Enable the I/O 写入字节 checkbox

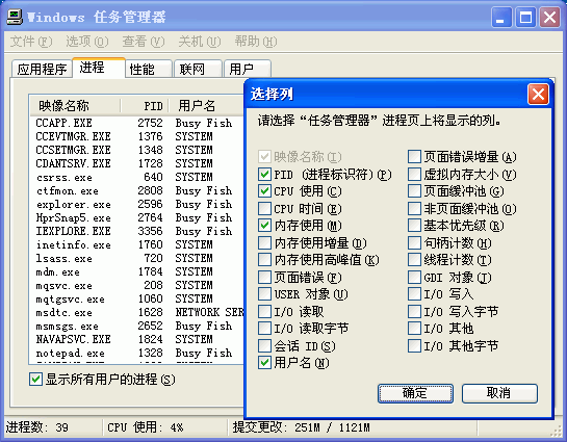tap(414, 311)
